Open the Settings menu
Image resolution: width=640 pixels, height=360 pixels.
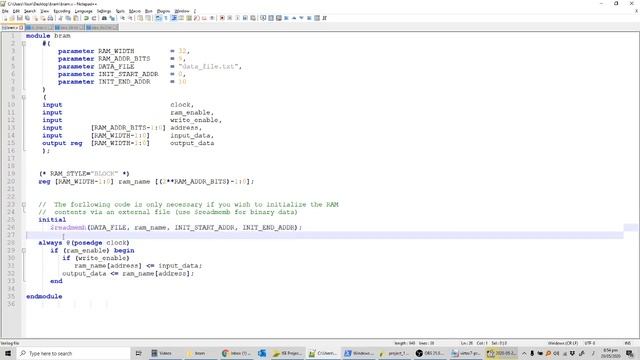pyautogui.click(x=104, y=11)
